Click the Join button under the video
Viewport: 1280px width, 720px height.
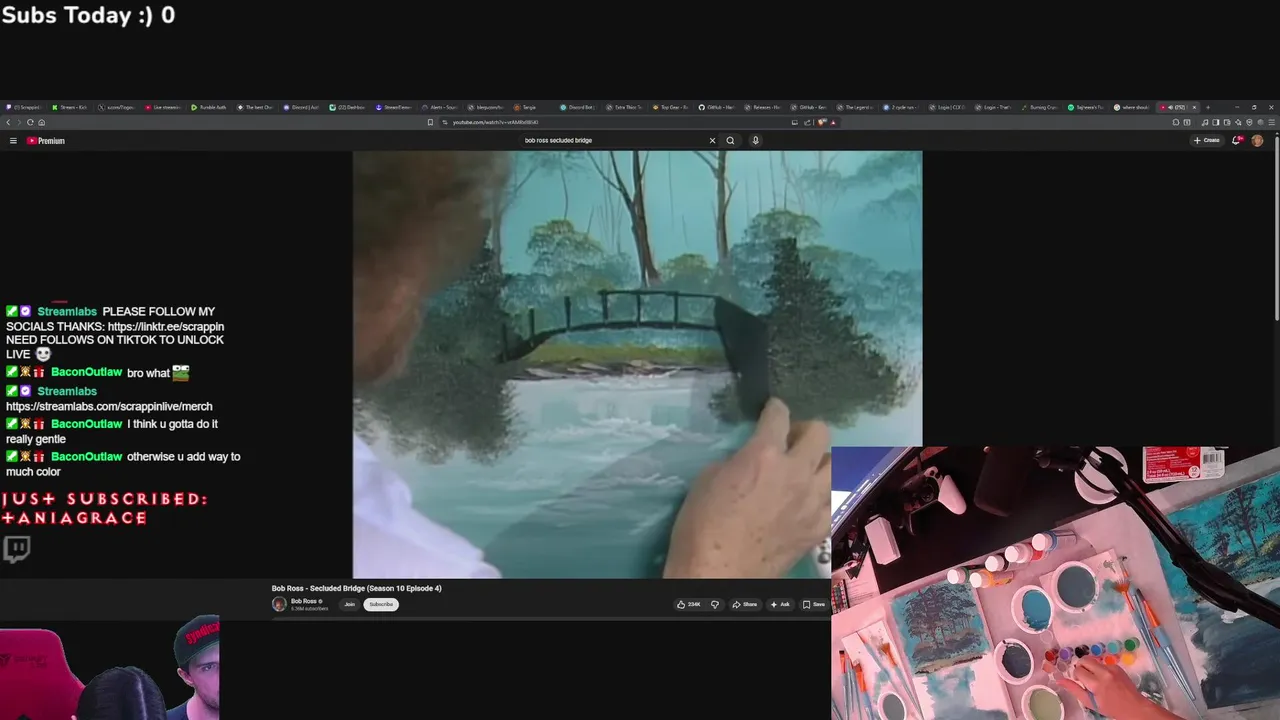click(x=349, y=604)
